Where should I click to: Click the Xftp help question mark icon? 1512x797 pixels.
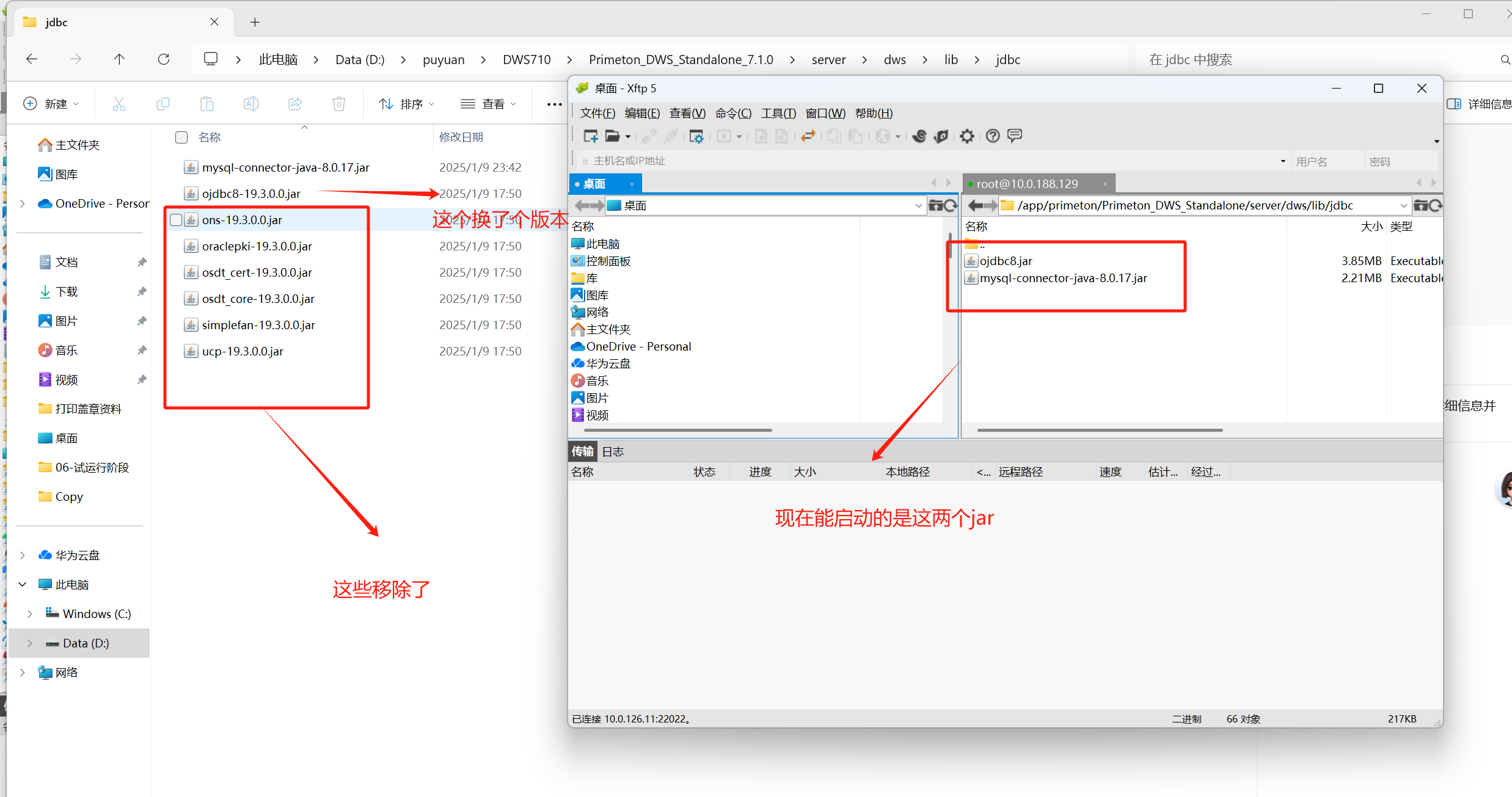(993, 136)
